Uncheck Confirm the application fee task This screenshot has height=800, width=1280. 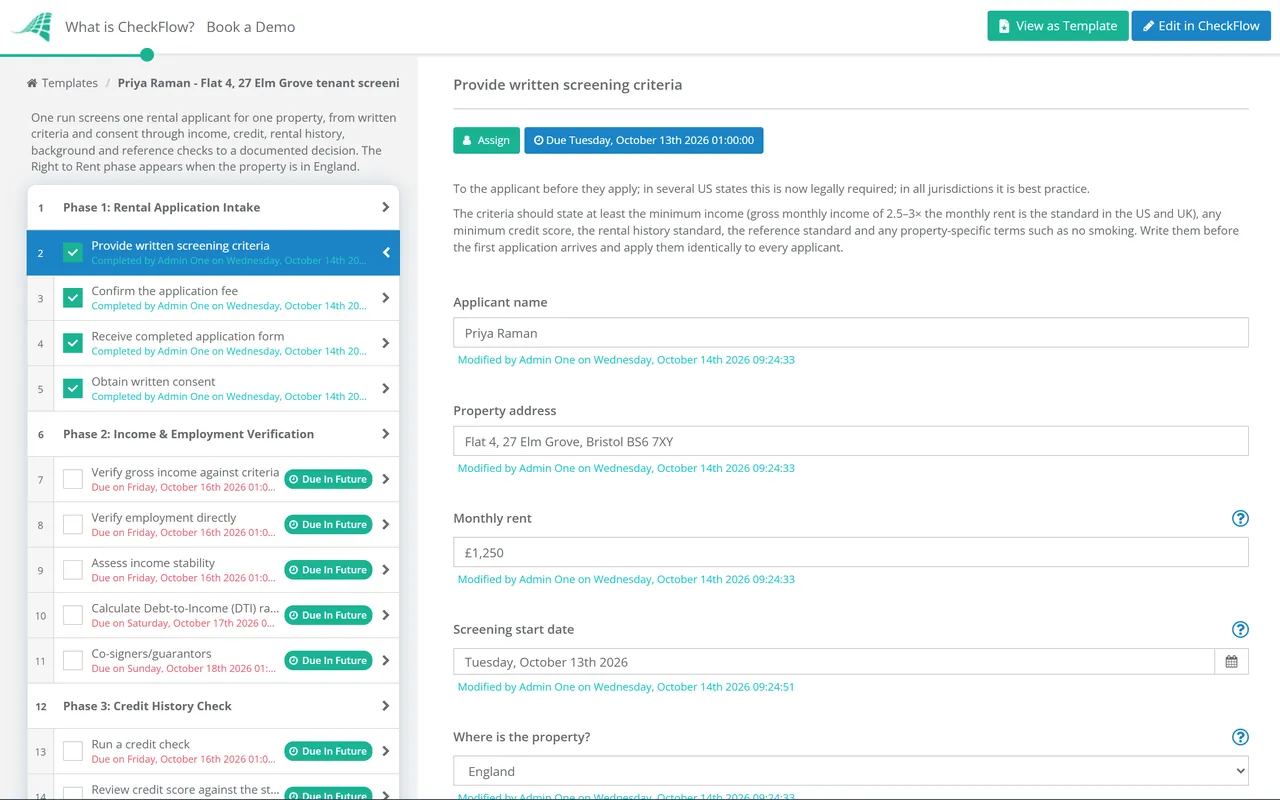(x=73, y=298)
